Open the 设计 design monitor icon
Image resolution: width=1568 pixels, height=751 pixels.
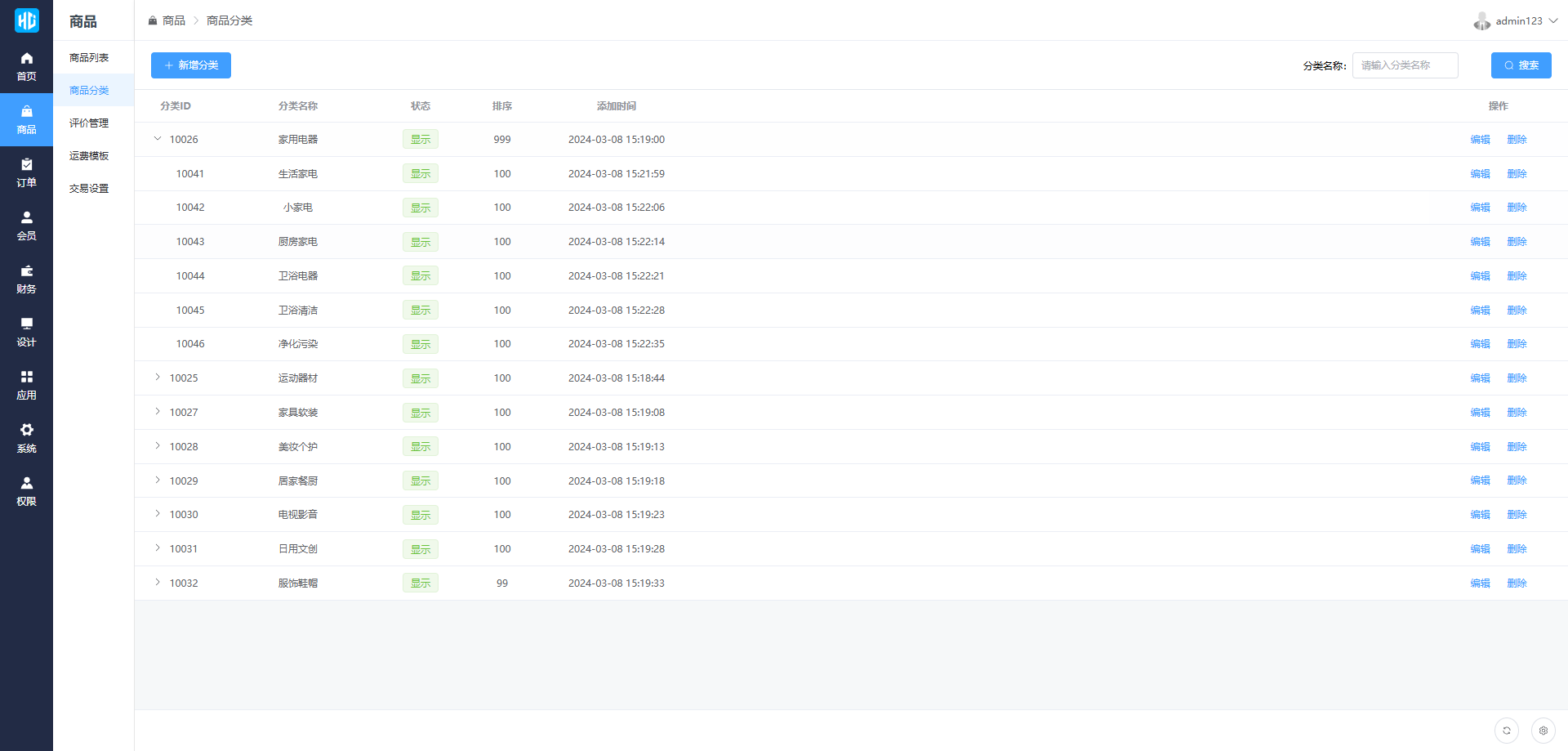[x=26, y=332]
